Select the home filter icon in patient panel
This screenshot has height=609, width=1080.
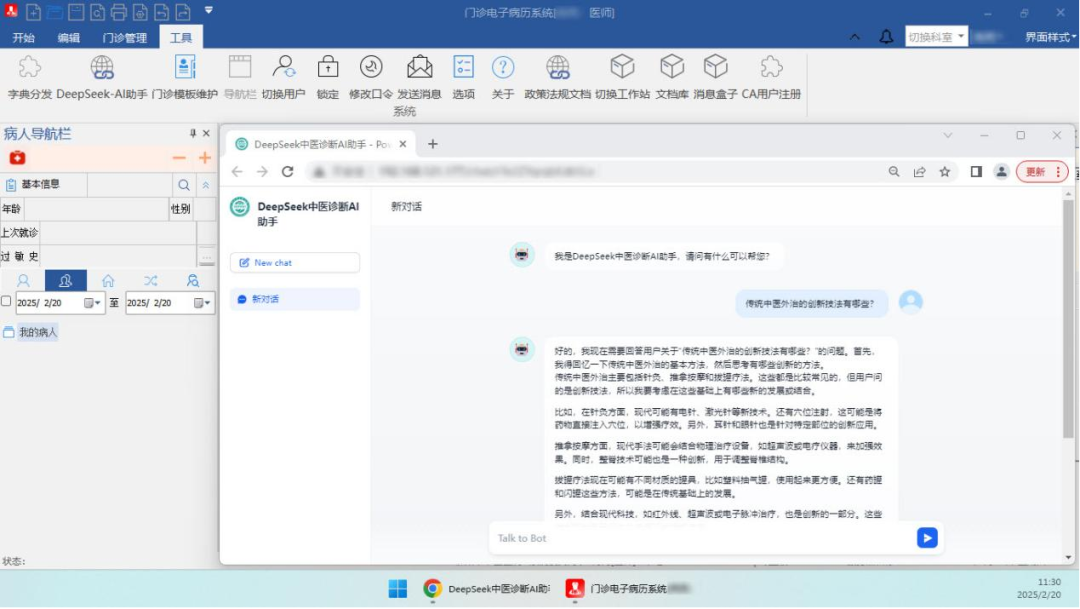coord(108,280)
